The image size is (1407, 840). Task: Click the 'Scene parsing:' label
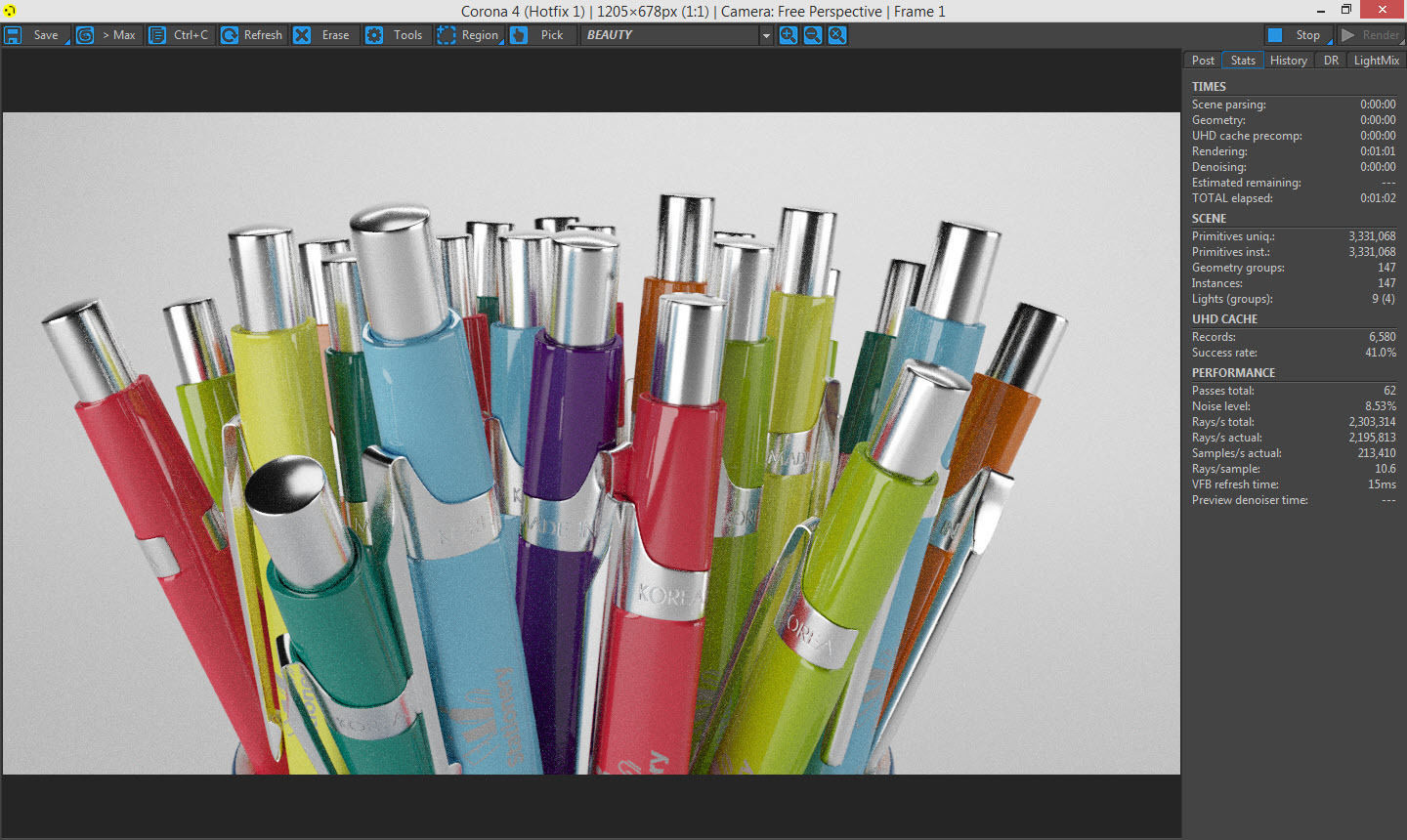(1228, 105)
